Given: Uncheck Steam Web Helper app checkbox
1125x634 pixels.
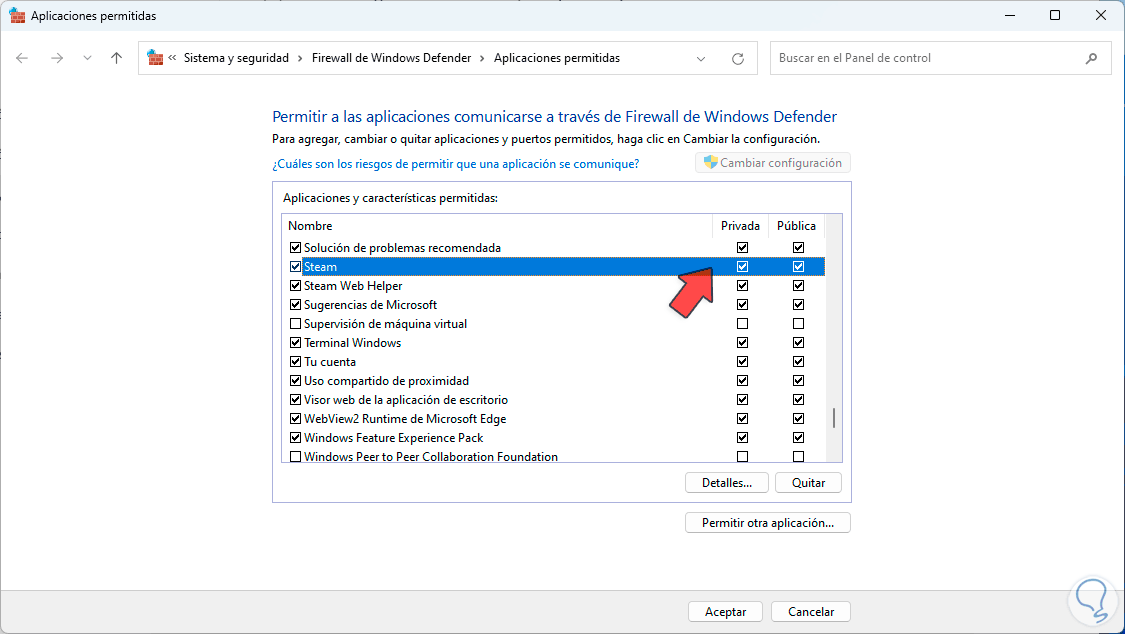Looking at the screenshot, I should pyautogui.click(x=295, y=285).
